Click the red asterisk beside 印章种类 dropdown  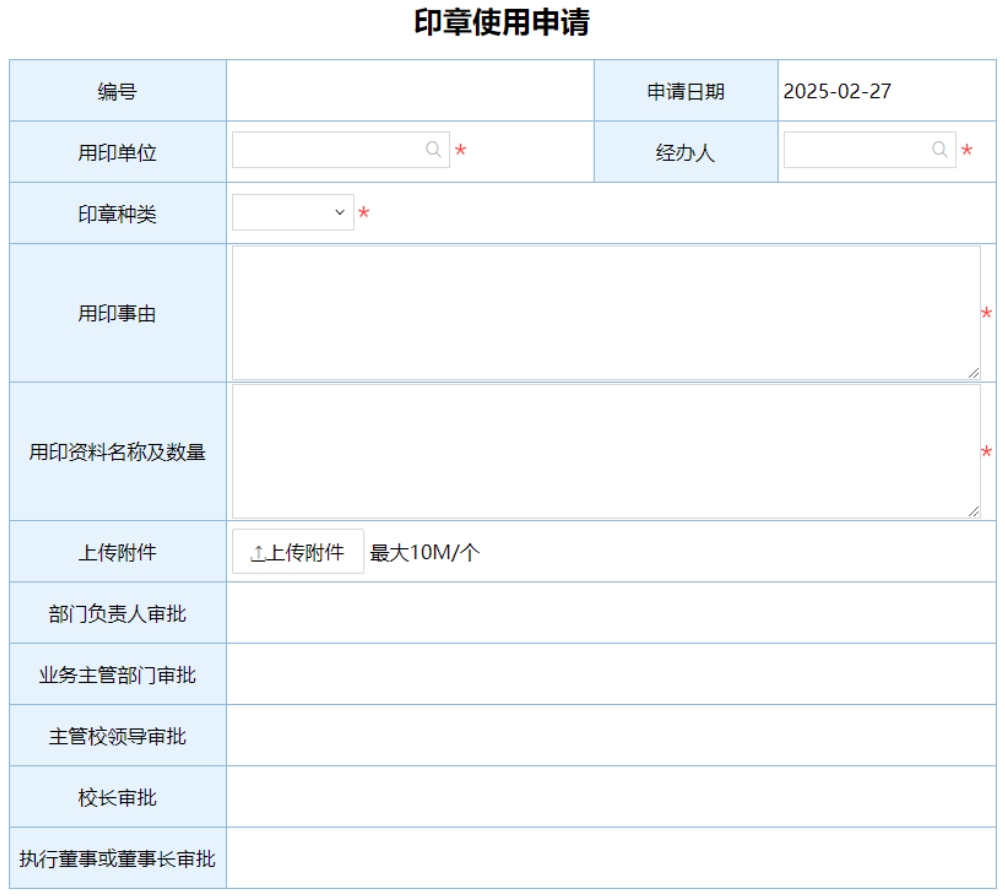[x=364, y=213]
